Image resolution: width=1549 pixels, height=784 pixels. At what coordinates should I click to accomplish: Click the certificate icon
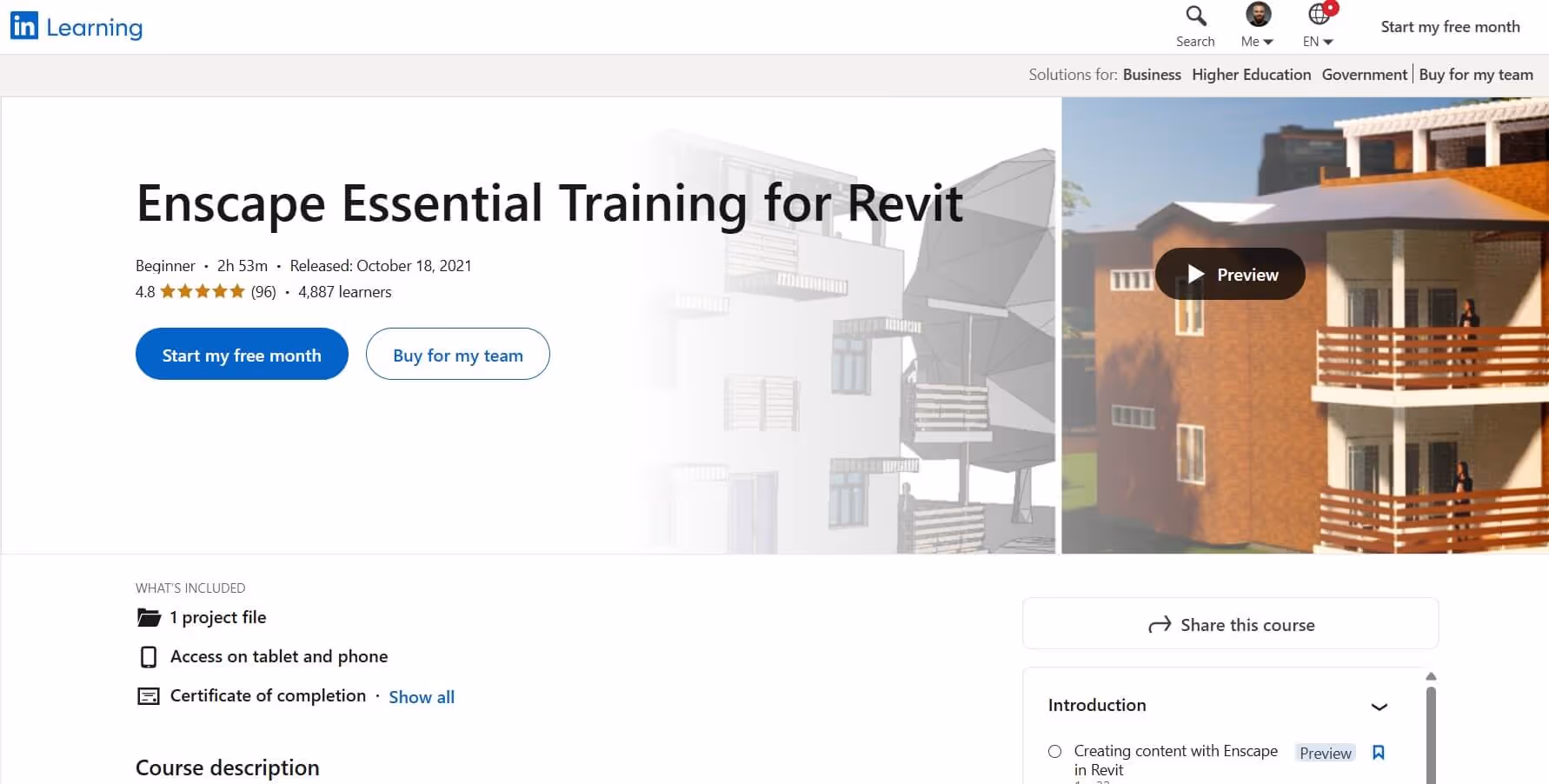[x=149, y=696]
